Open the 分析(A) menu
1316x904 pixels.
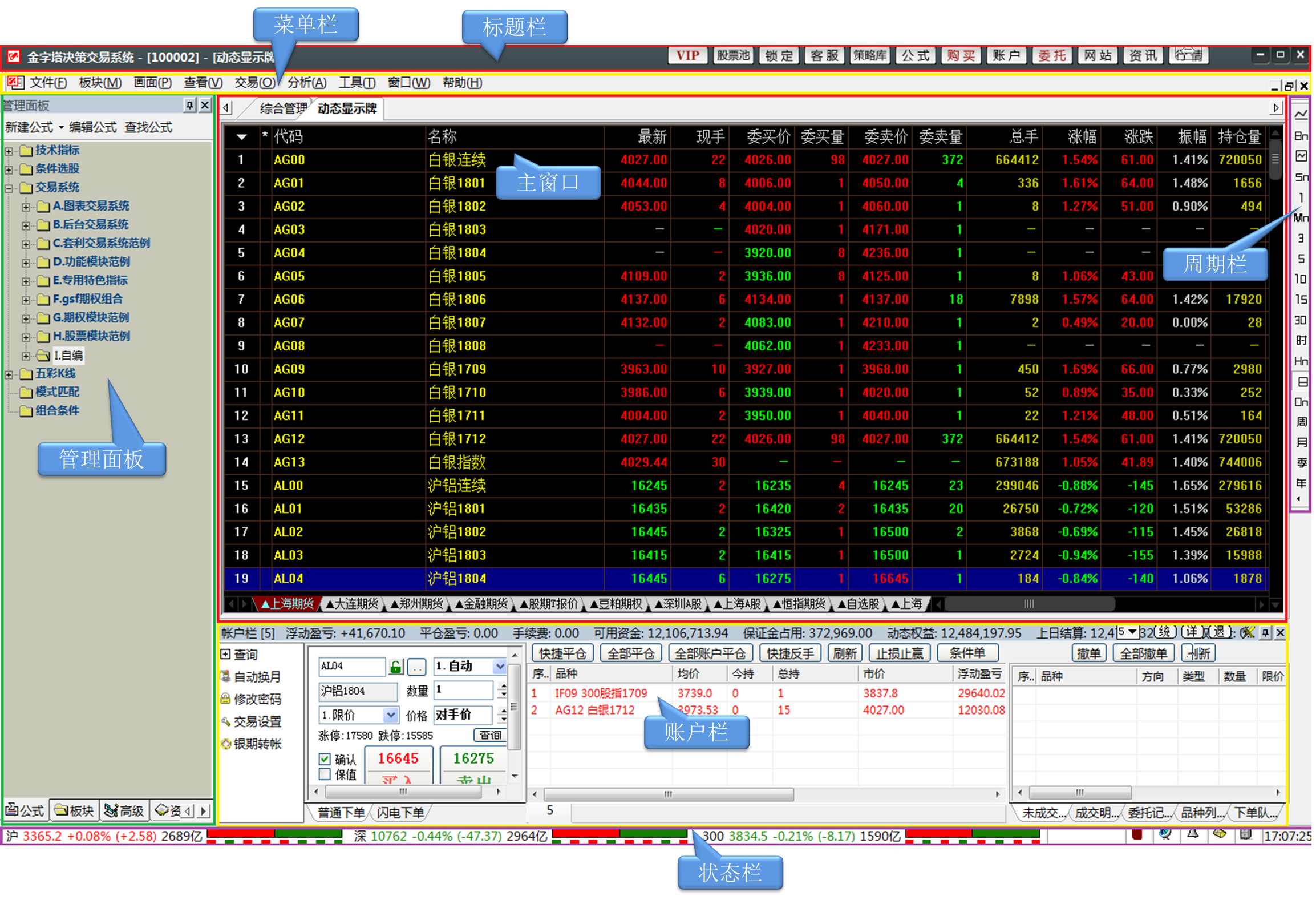(307, 83)
